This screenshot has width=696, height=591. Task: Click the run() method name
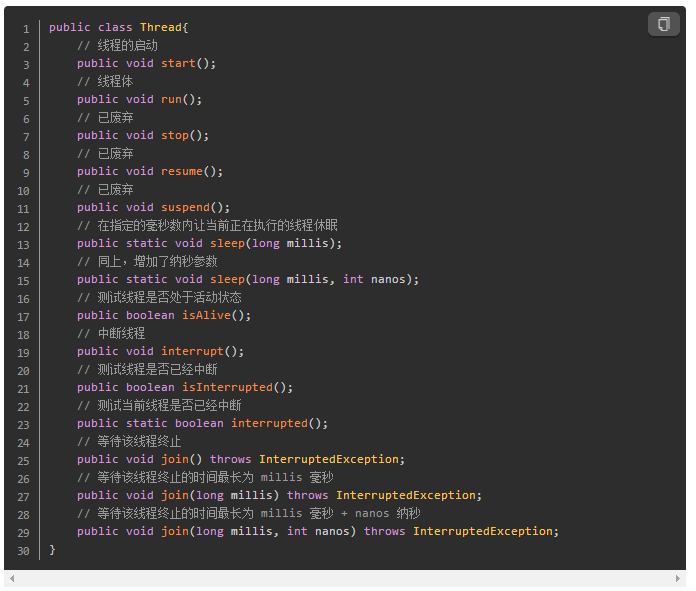171,99
